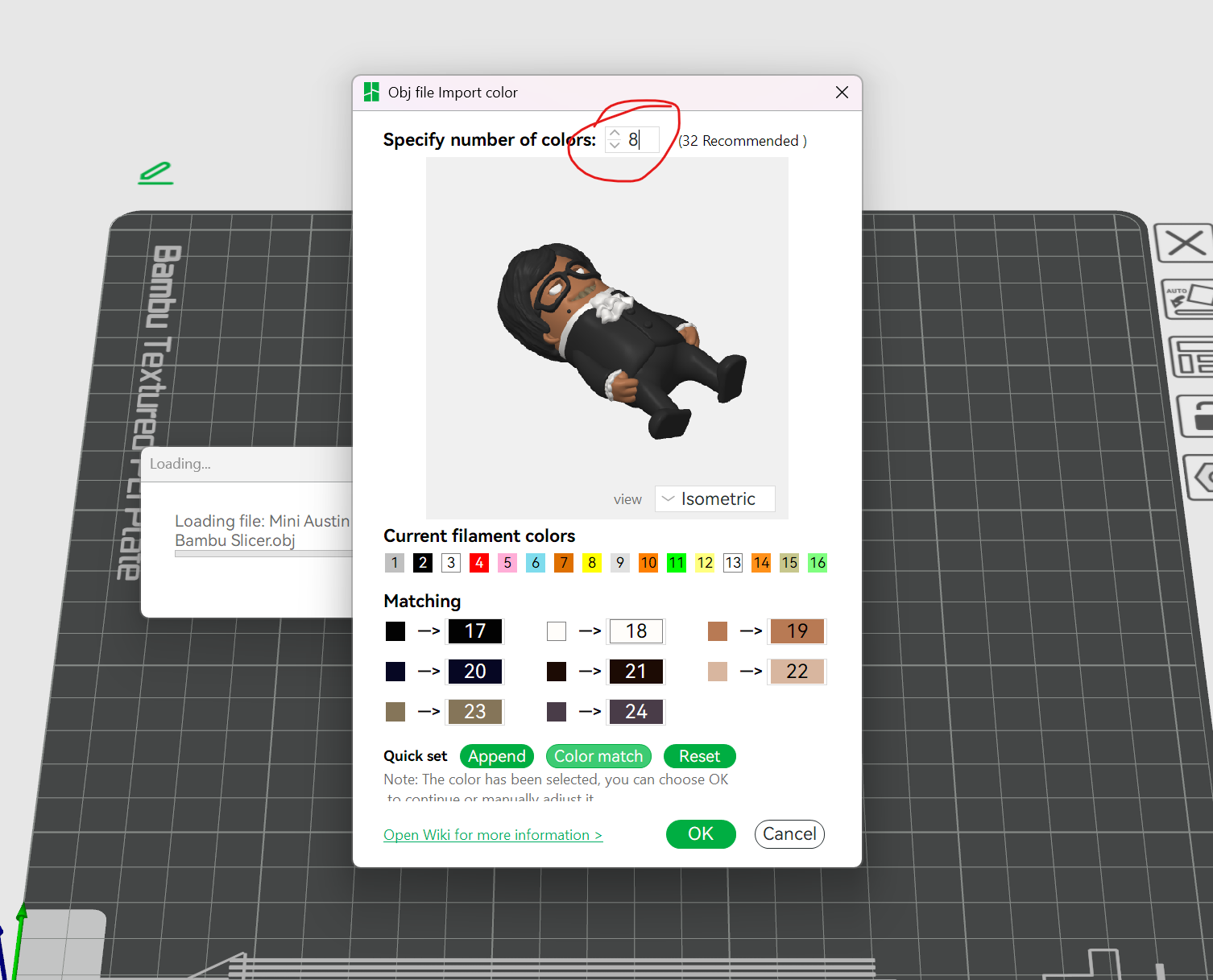Confirm color import with OK
The image size is (1213, 980).
click(x=701, y=834)
